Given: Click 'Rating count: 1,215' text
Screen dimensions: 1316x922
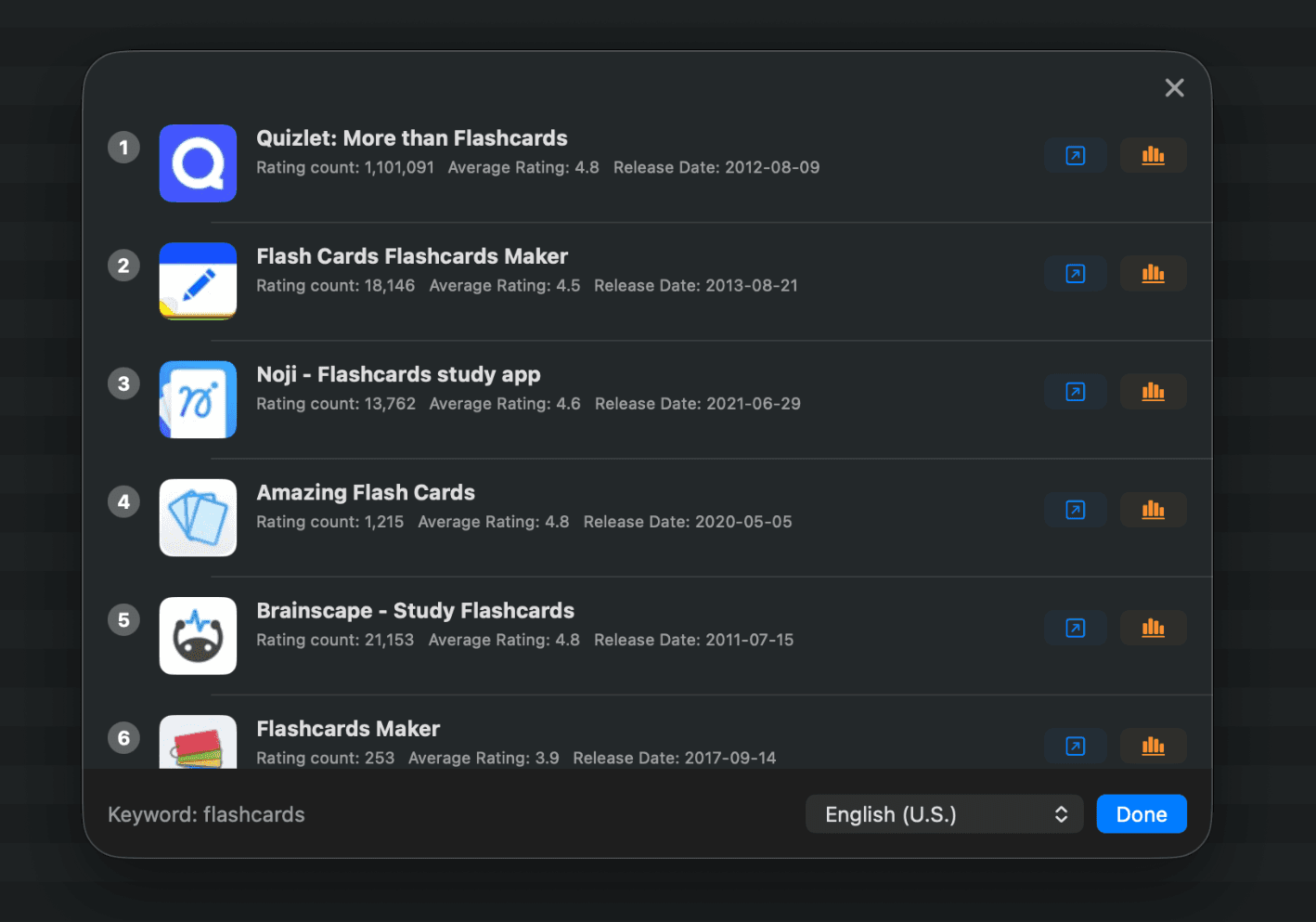Looking at the screenshot, I should point(330,522).
